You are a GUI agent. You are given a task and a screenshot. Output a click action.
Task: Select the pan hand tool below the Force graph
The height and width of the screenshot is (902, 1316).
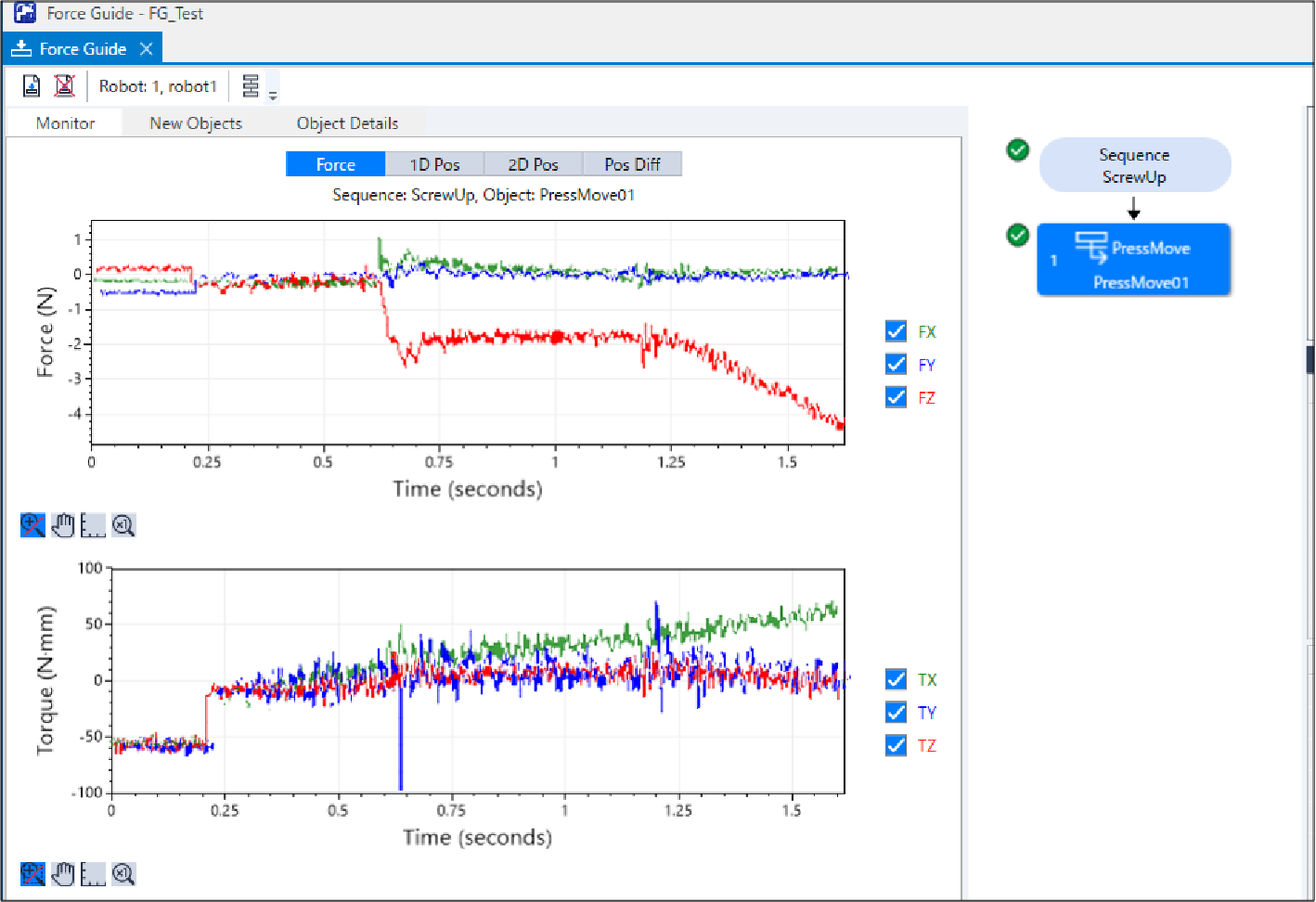click(x=63, y=525)
